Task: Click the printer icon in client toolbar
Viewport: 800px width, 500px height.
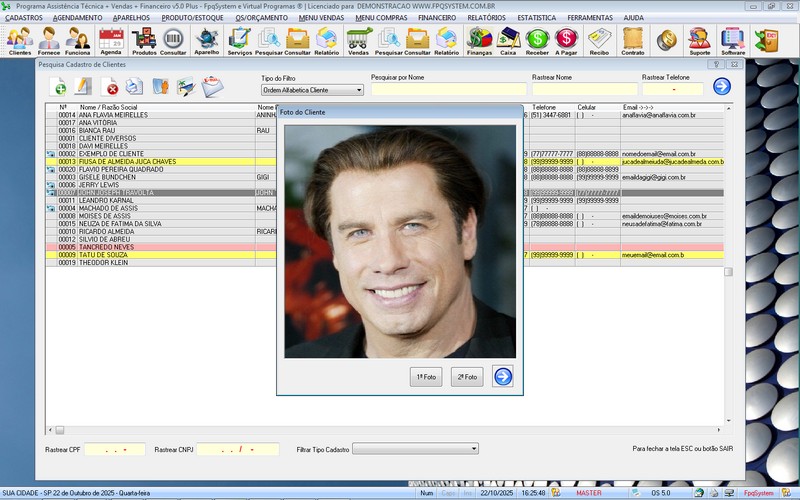Action: (x=135, y=87)
